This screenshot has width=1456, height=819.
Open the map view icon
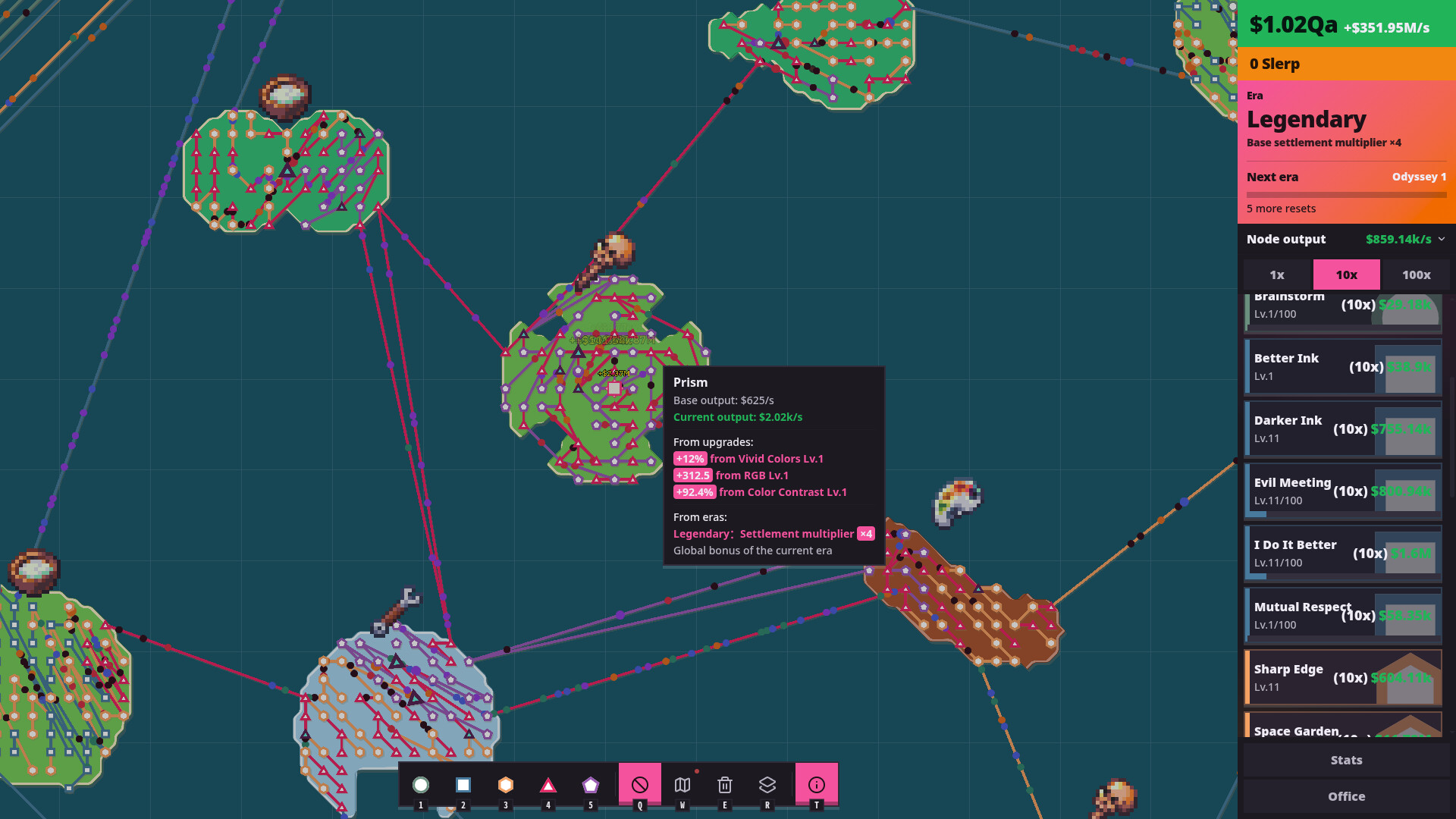click(682, 785)
